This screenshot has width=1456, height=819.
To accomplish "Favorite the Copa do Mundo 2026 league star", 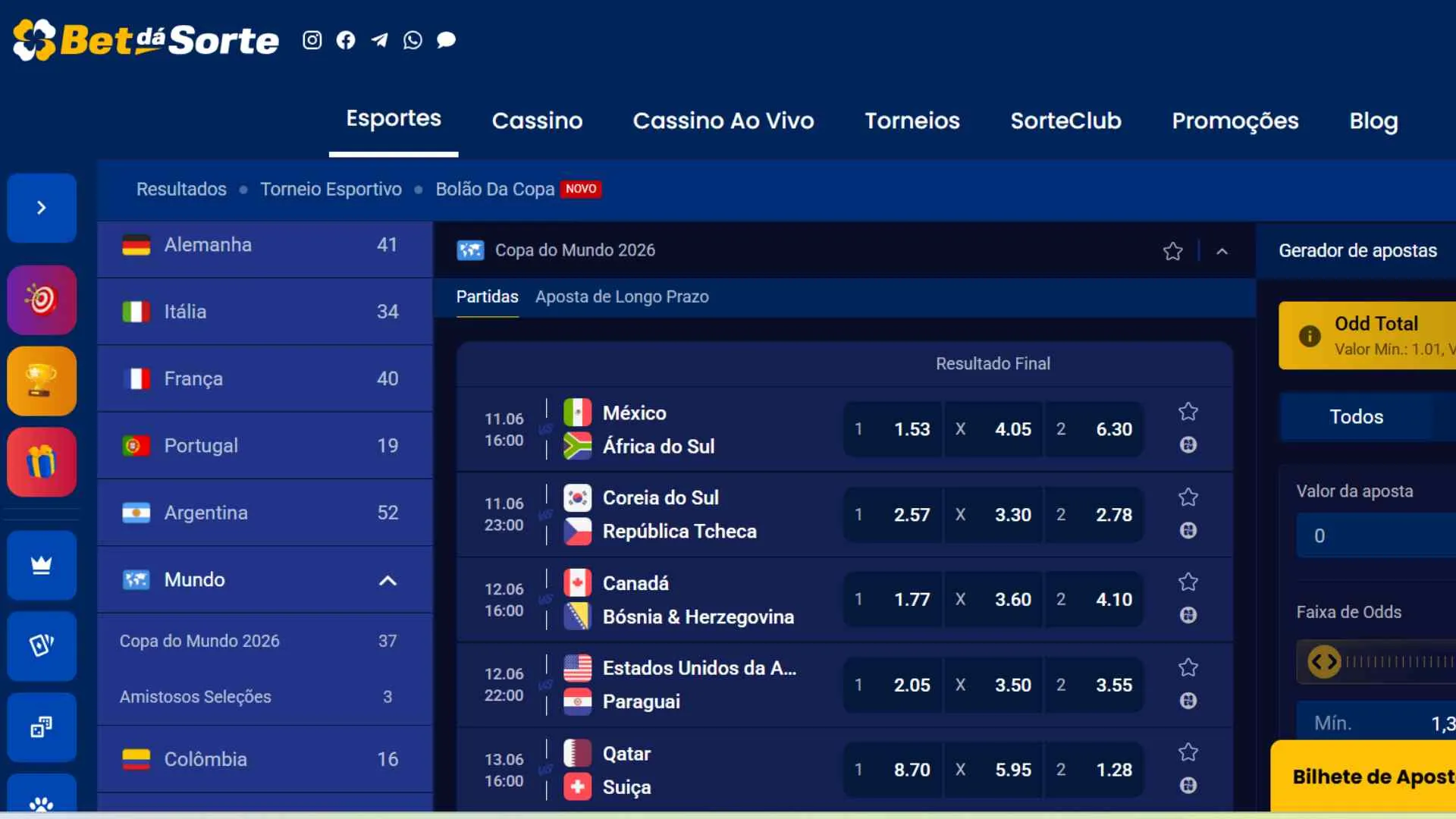I will [1172, 251].
